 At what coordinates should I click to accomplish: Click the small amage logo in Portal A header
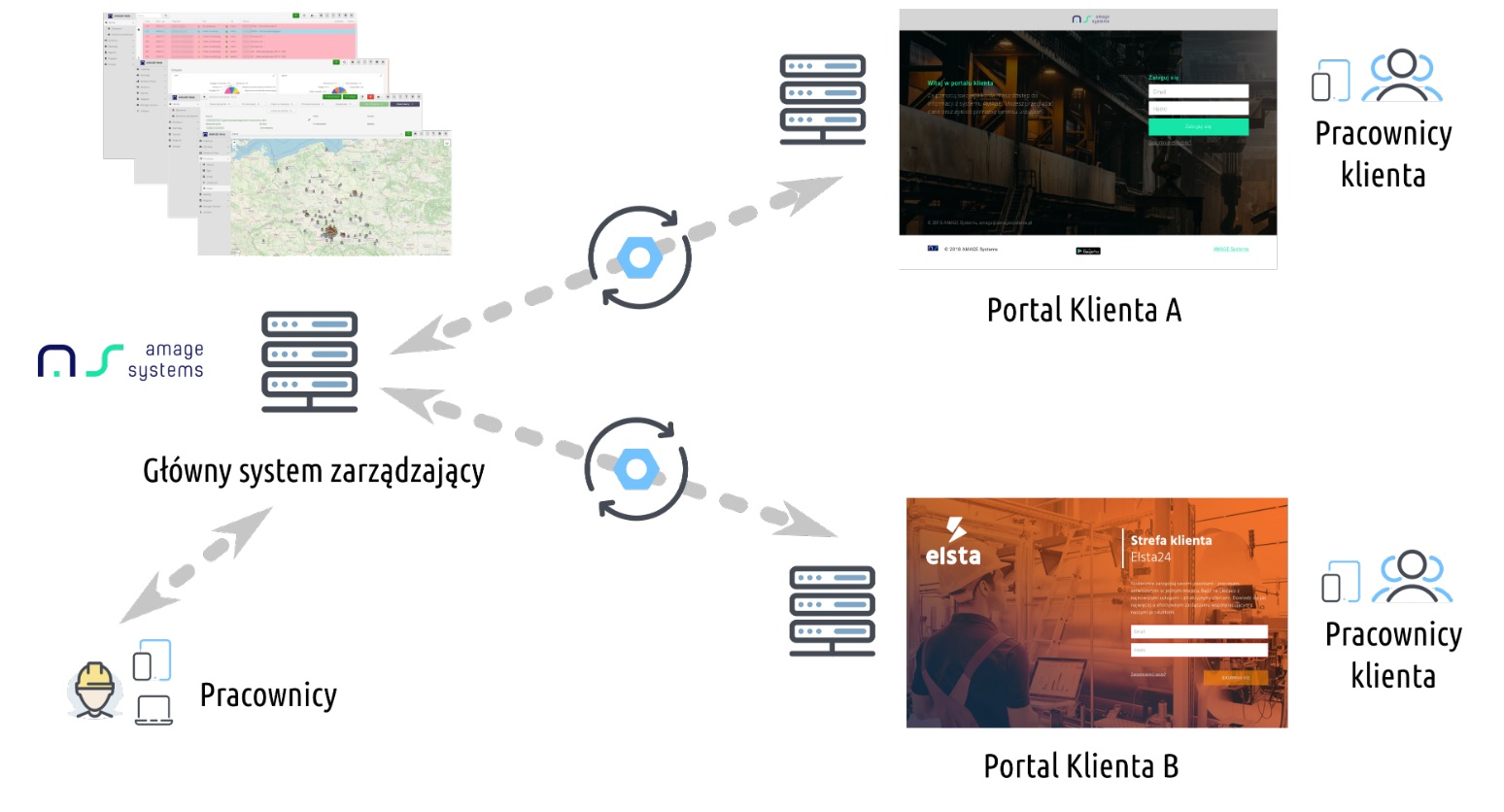tap(1090, 19)
